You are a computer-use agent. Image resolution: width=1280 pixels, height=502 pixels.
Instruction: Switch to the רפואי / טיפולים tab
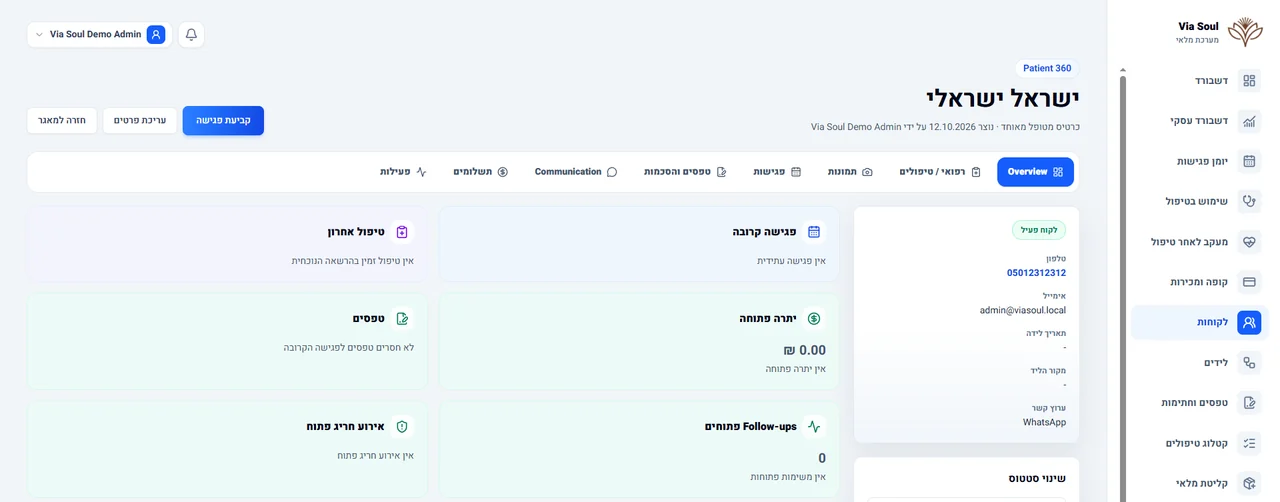pyautogui.click(x=940, y=172)
